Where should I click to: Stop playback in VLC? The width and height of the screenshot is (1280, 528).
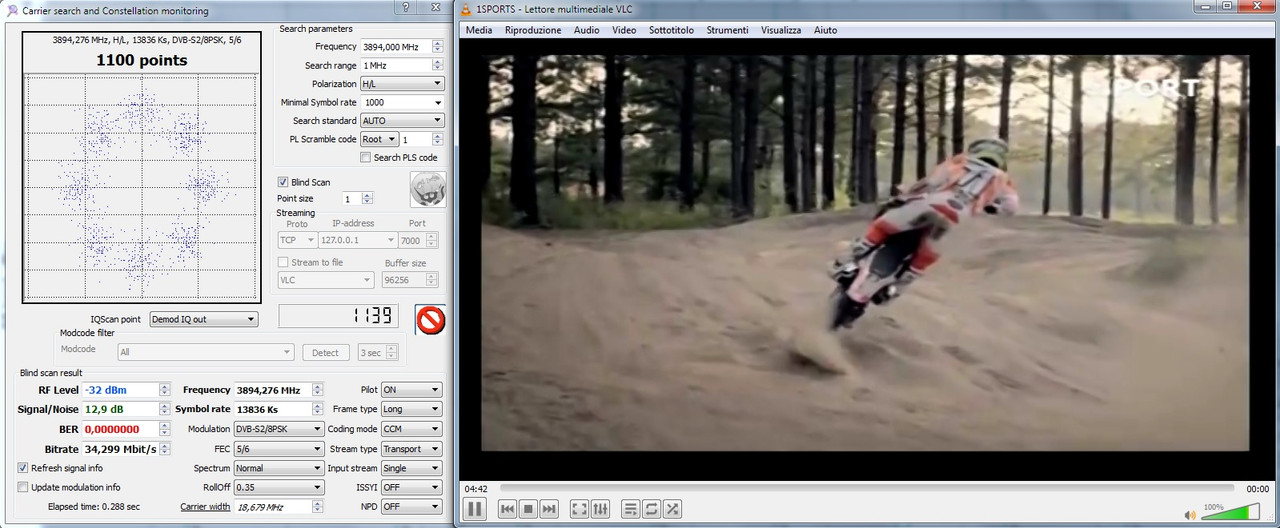528,509
